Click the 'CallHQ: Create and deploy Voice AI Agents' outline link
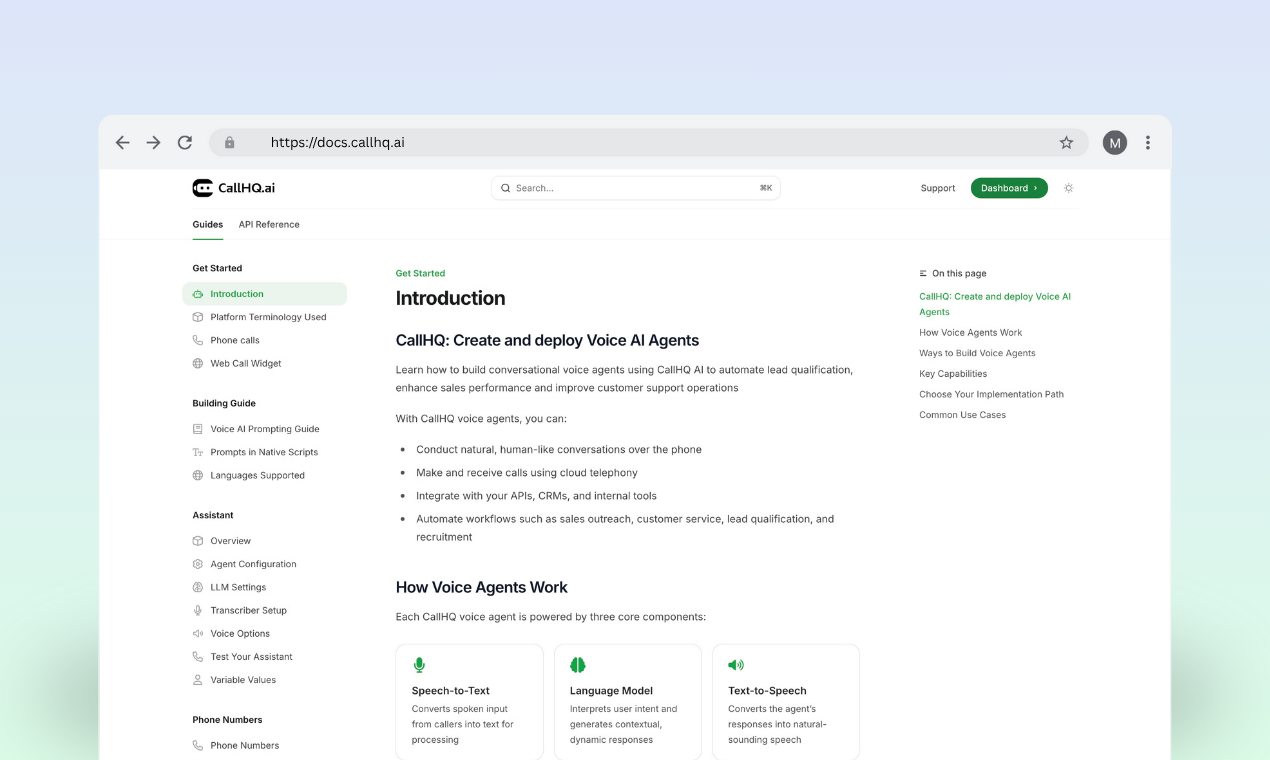 995,304
